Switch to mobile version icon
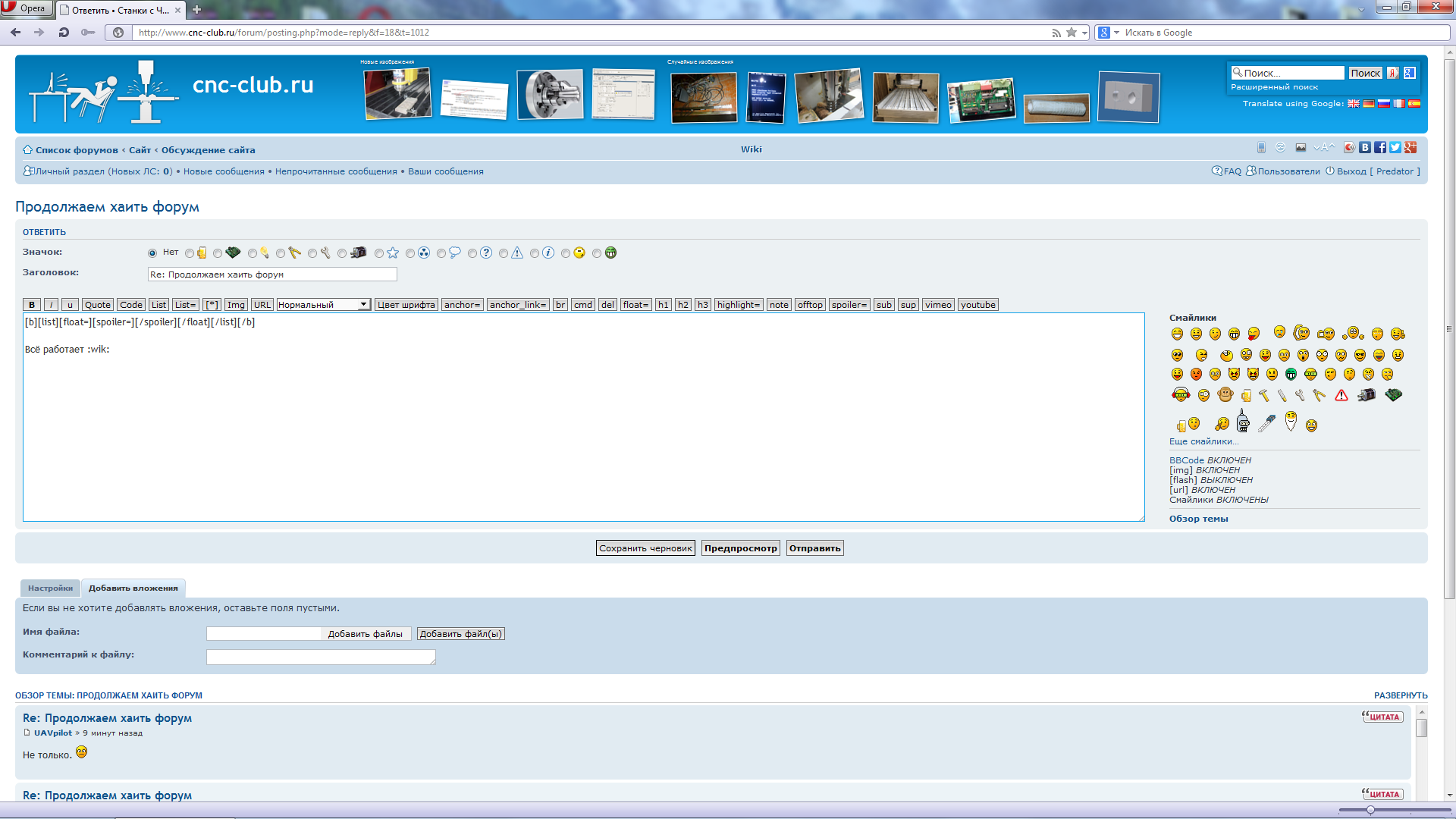Screen dimensions: 1456x819 [1261, 148]
